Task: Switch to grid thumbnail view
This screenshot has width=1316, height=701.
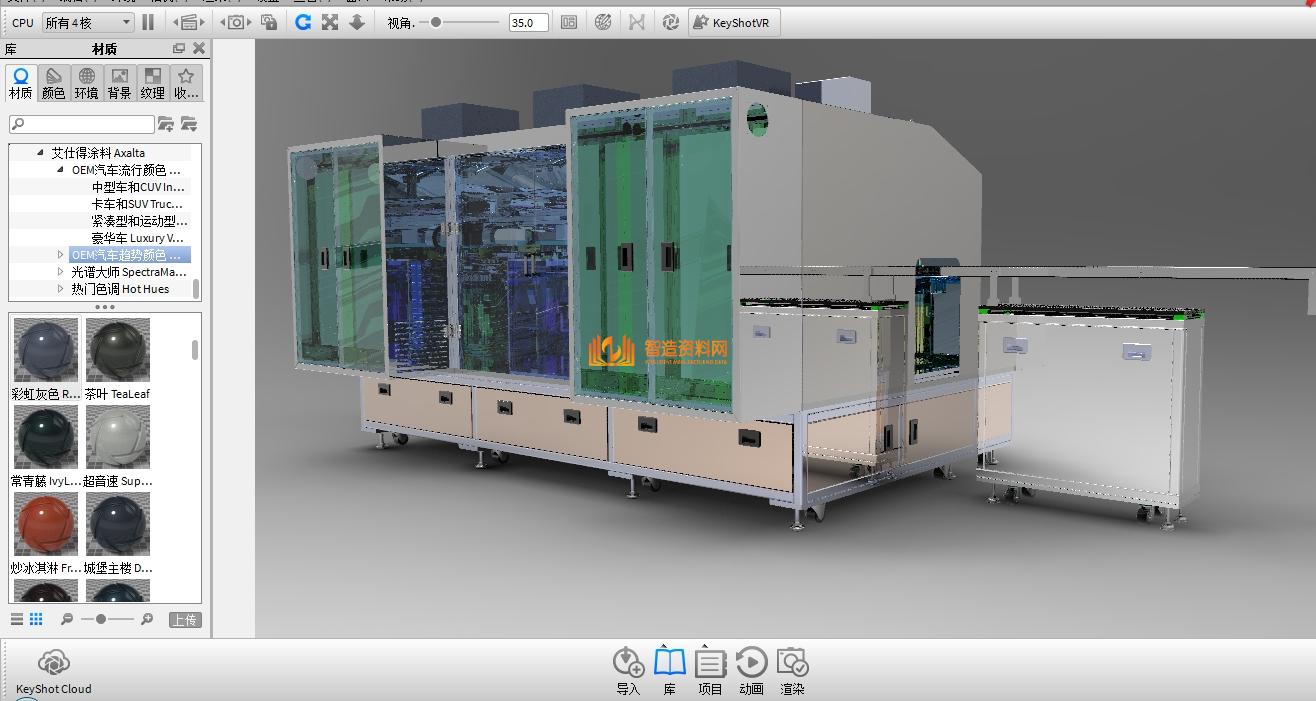Action: [x=36, y=620]
